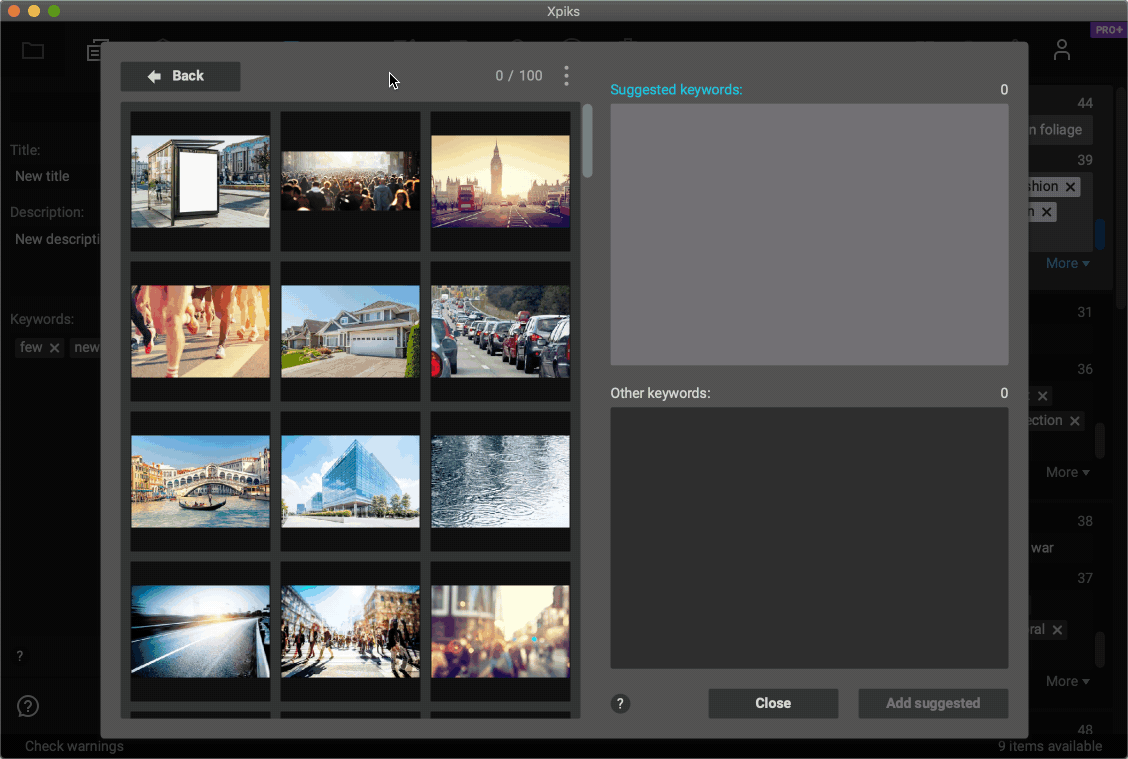Pick the Venice gondola bridge thumbnail
This screenshot has height=759, width=1128.
click(200, 481)
